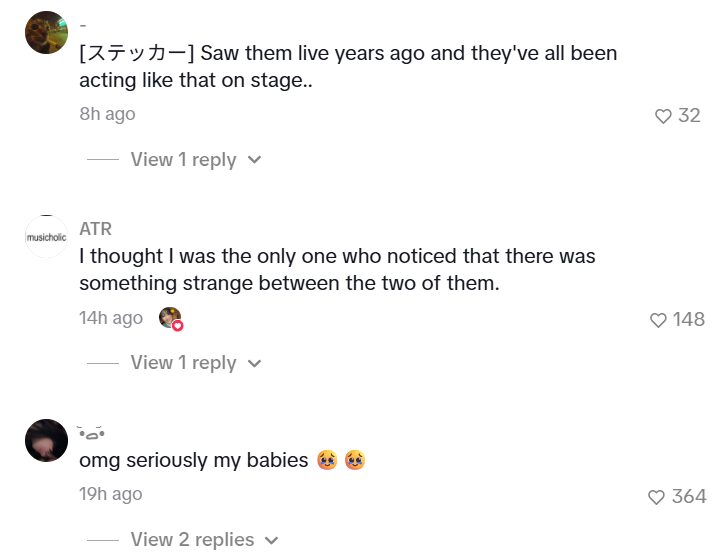Click the creator-liked avatar badge beside 14h ago
This screenshot has height=558, width=724.
171,319
